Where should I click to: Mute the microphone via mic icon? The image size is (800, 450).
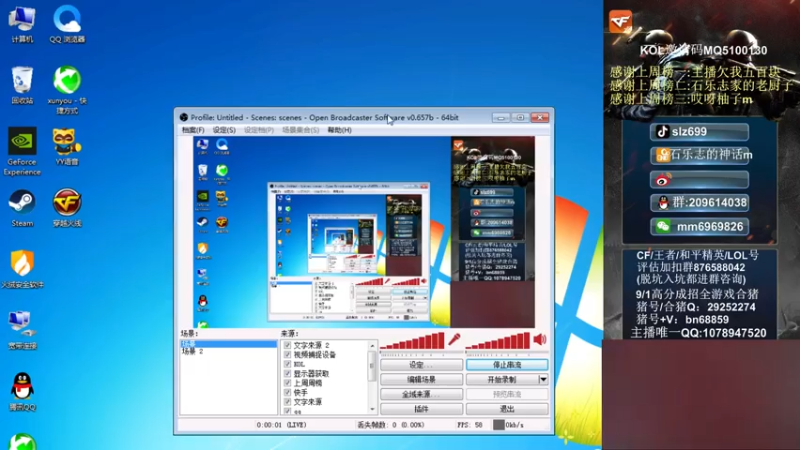454,339
